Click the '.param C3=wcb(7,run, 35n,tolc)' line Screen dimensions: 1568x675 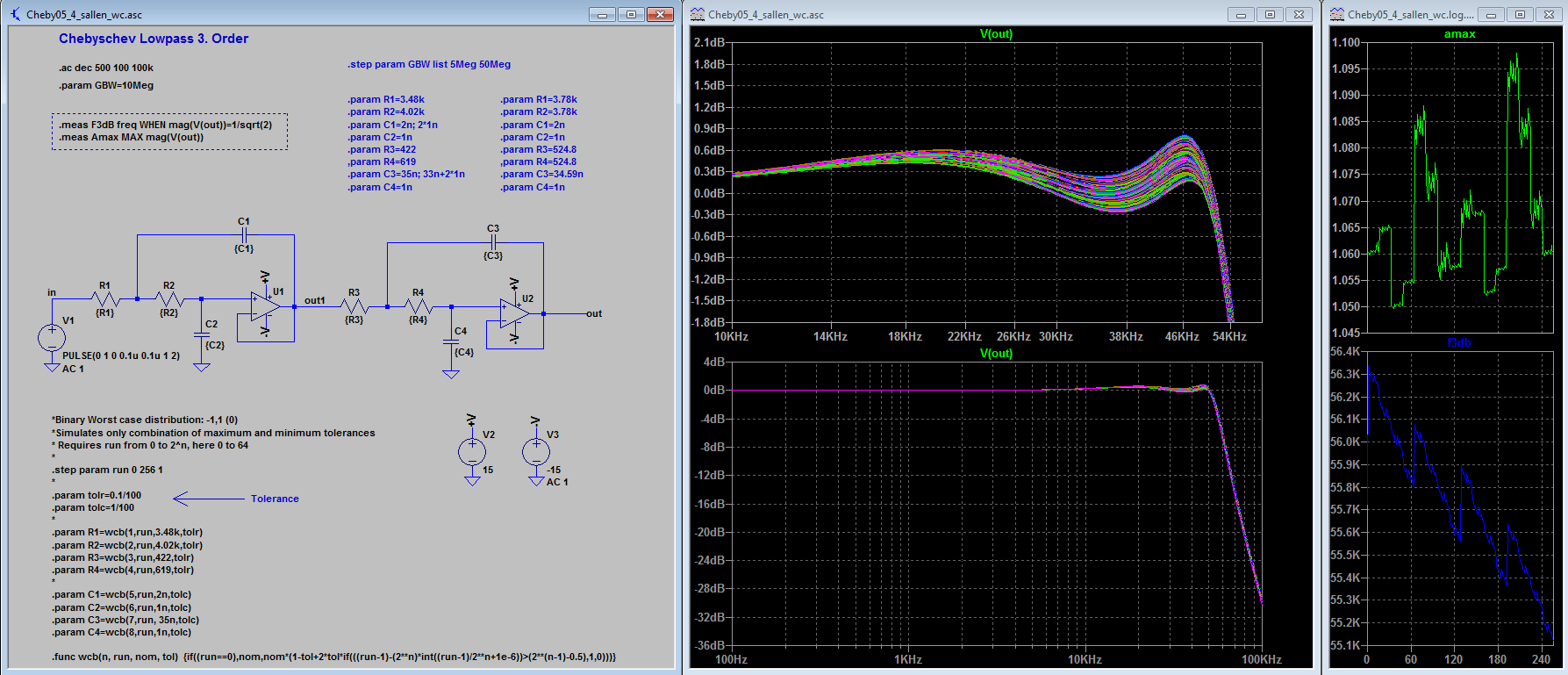point(125,620)
